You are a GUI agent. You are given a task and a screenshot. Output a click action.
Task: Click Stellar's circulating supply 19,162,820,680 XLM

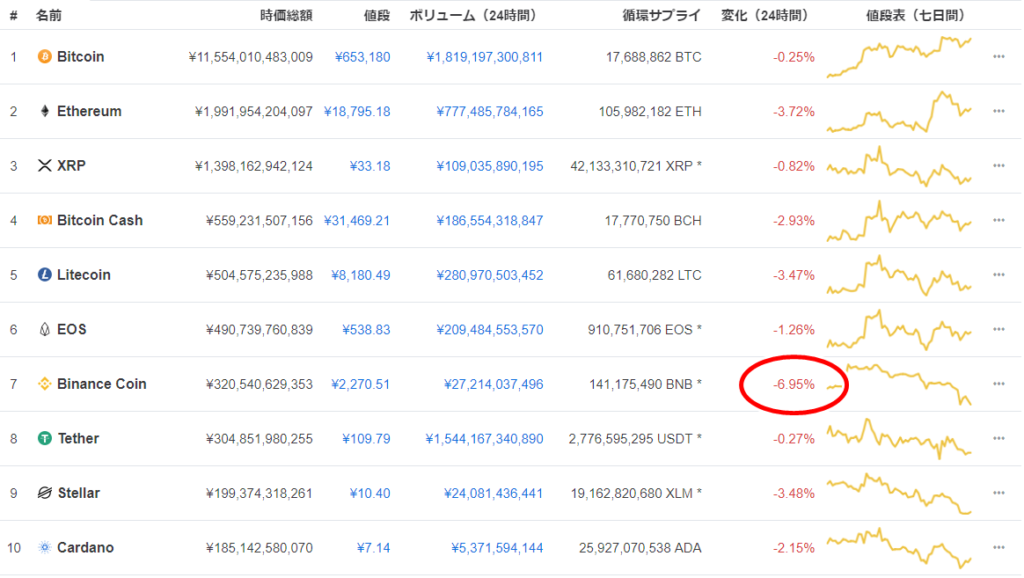pos(636,494)
